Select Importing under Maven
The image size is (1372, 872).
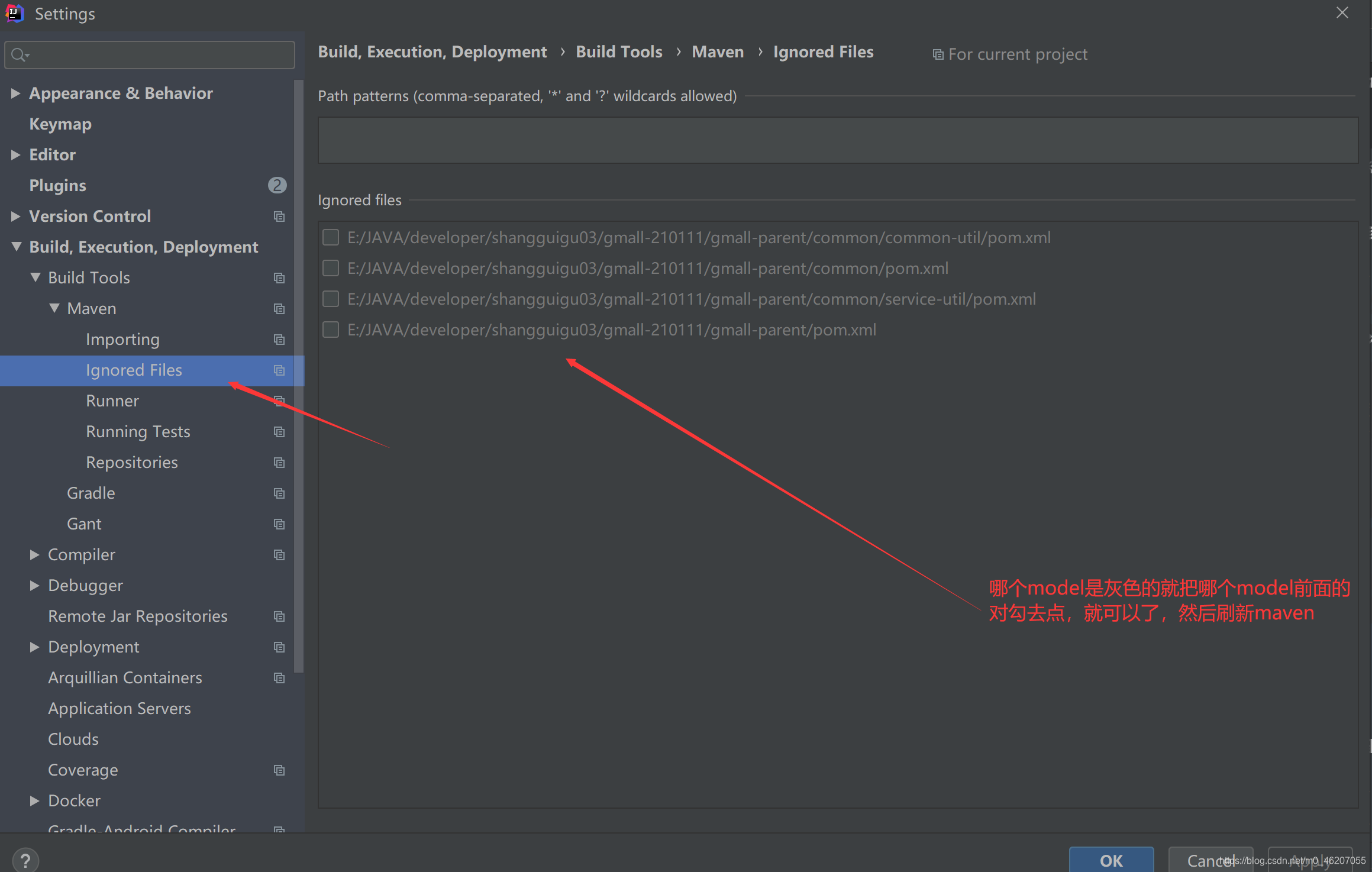(x=122, y=340)
